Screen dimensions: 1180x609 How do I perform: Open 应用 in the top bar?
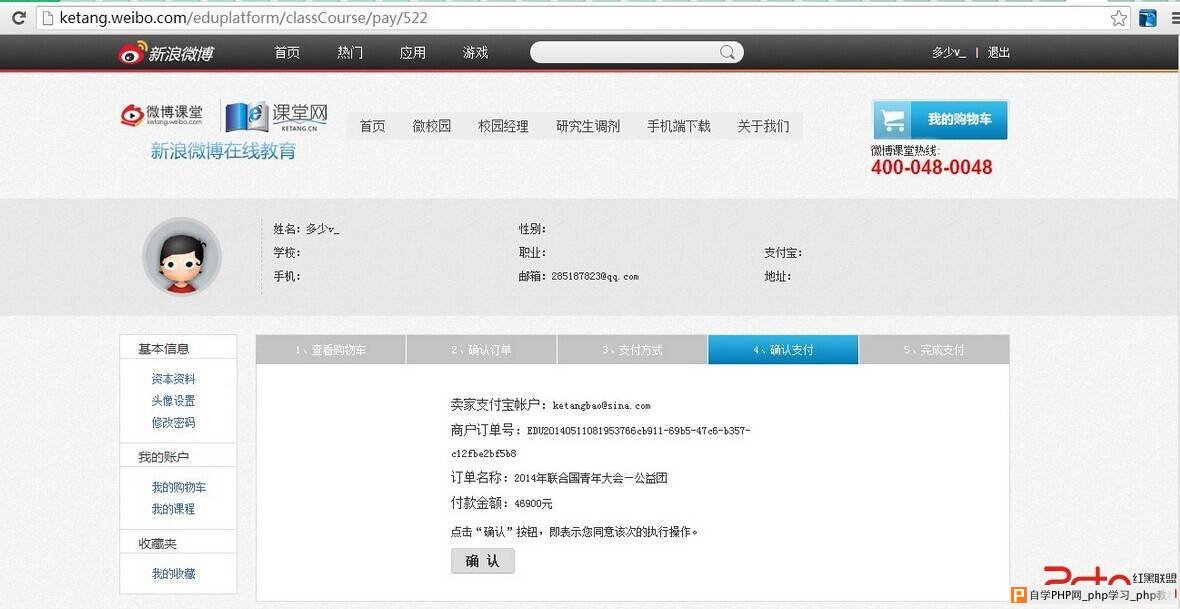coord(412,53)
